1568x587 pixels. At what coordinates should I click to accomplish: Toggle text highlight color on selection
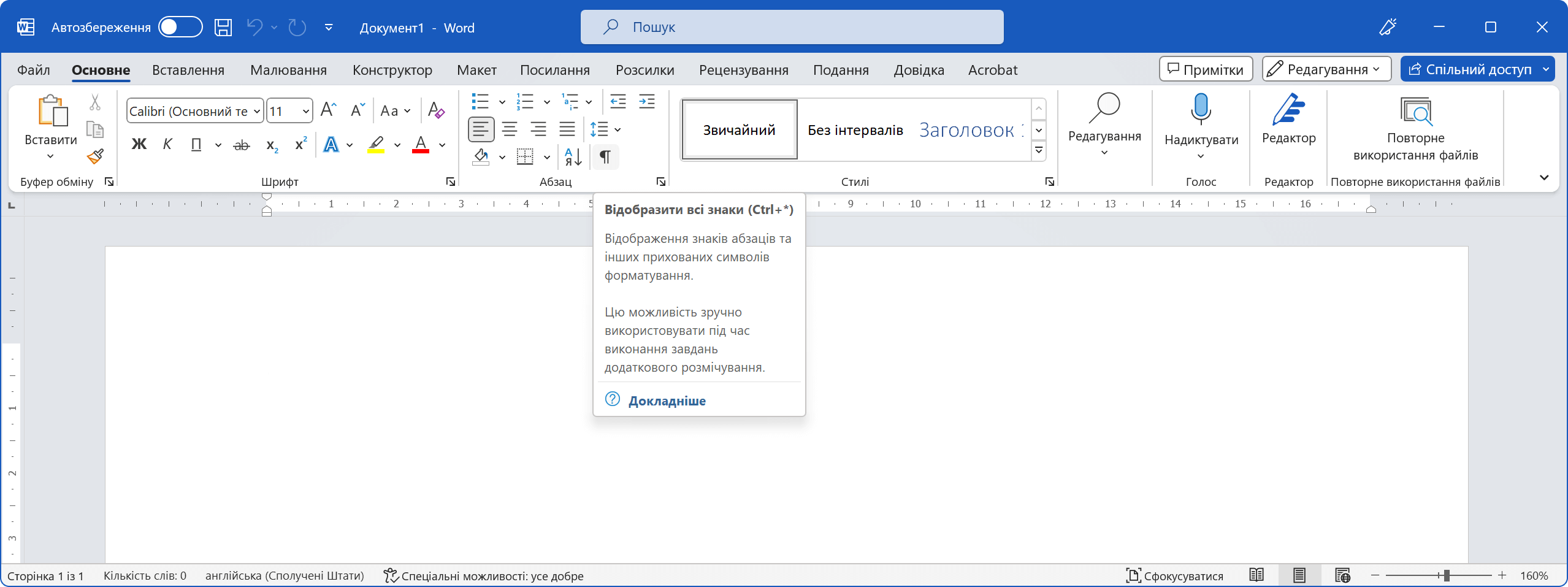(376, 145)
